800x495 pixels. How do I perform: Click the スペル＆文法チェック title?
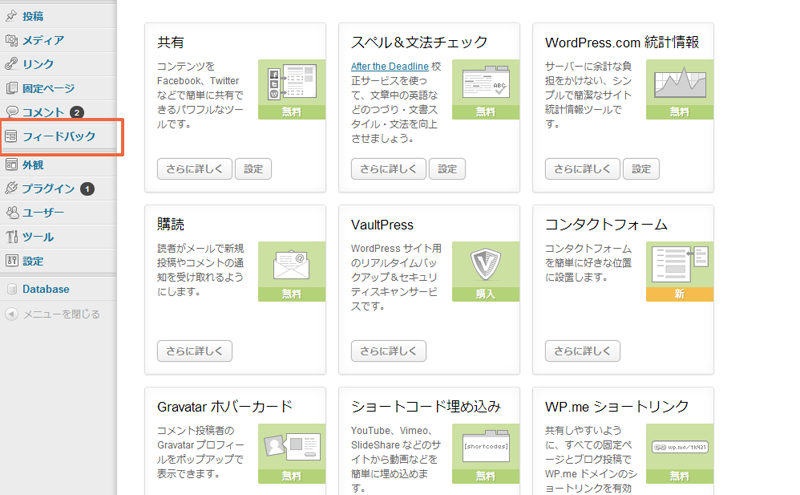[419, 42]
